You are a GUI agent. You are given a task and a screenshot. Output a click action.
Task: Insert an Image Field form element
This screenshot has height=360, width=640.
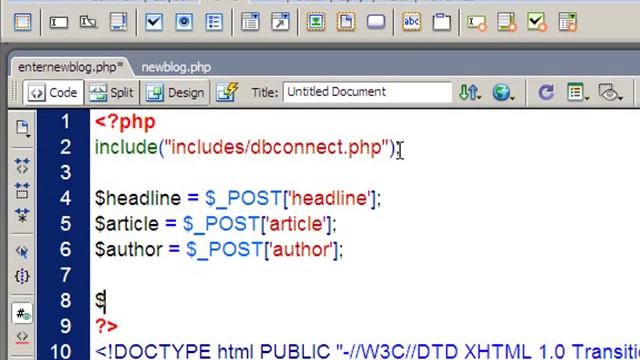316,22
